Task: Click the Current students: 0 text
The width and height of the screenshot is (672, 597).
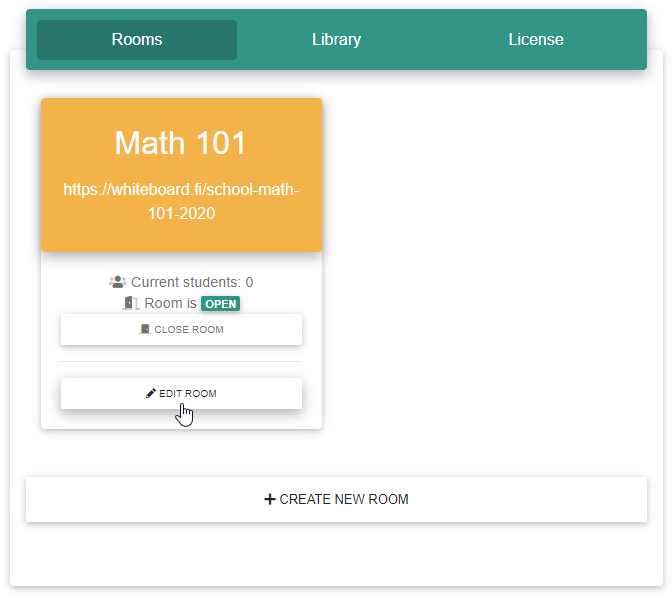Action: tap(192, 282)
